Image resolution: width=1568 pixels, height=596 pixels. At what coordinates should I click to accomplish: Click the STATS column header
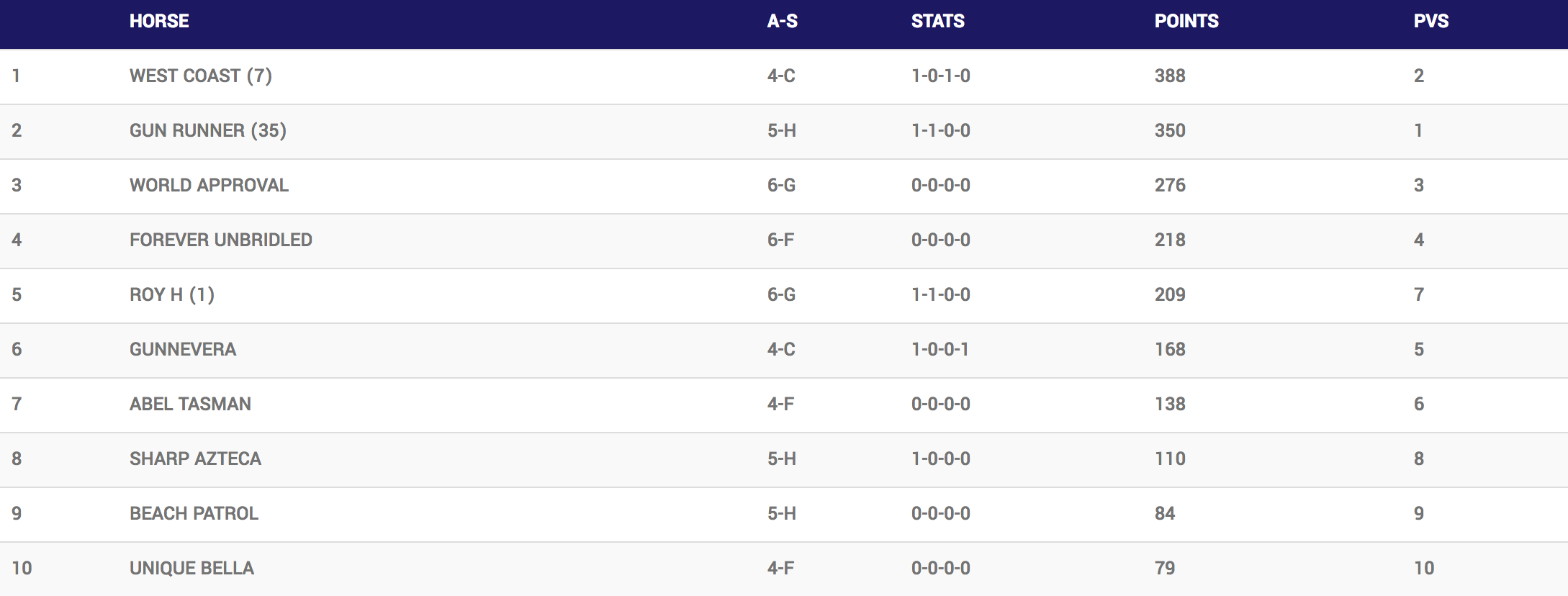pos(937,22)
